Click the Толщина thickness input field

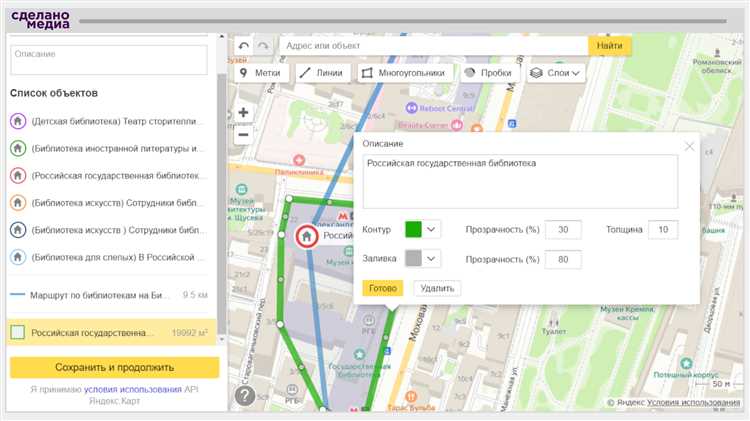pos(662,229)
